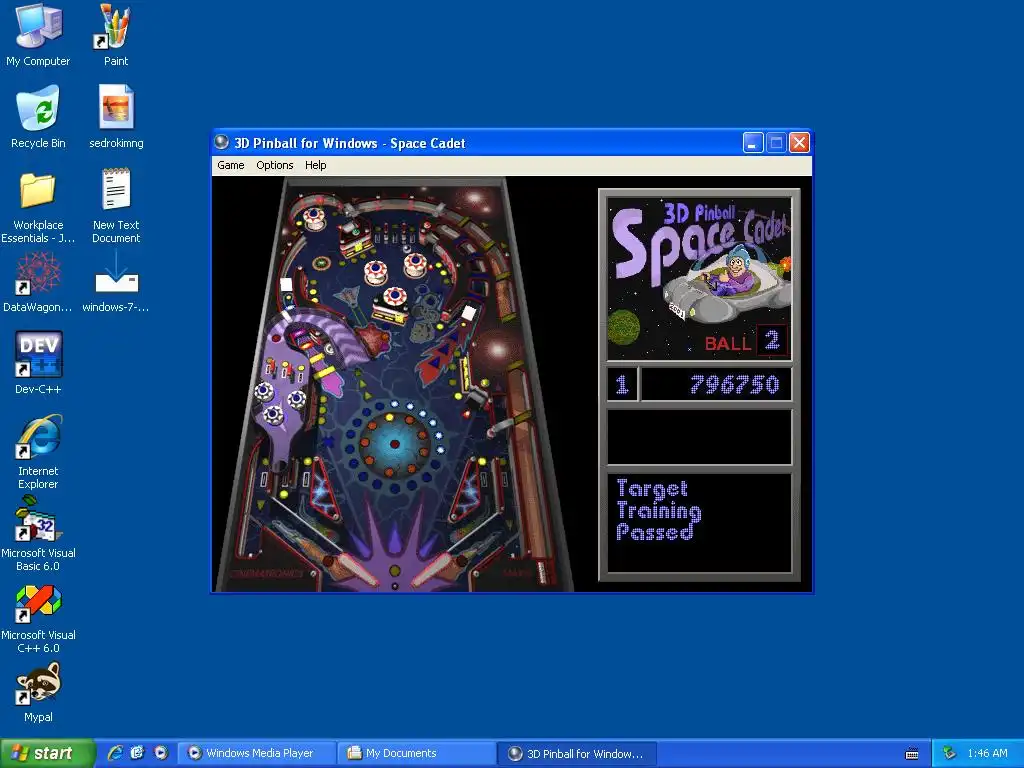Click the pinball icon in title bar

[x=221, y=142]
